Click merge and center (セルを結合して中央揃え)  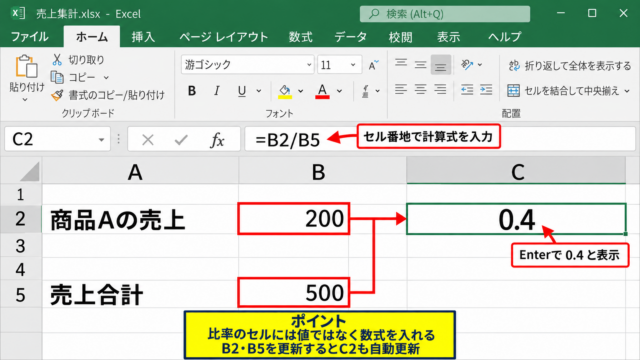click(564, 91)
